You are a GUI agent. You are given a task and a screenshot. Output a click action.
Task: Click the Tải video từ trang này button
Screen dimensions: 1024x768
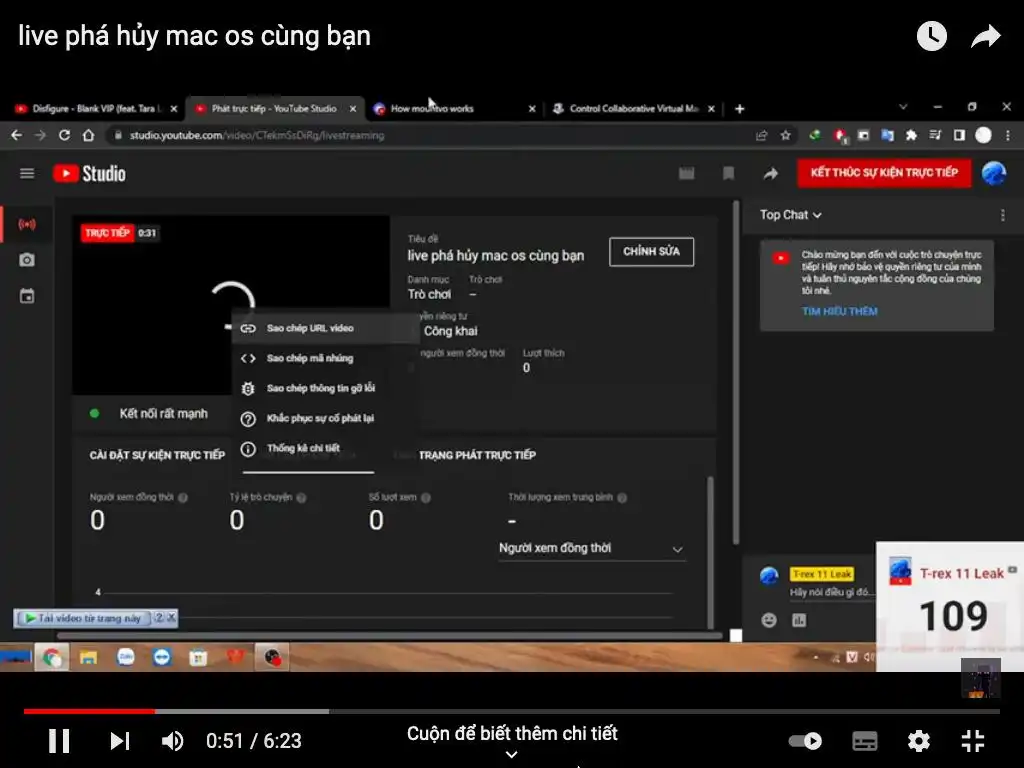pos(82,618)
